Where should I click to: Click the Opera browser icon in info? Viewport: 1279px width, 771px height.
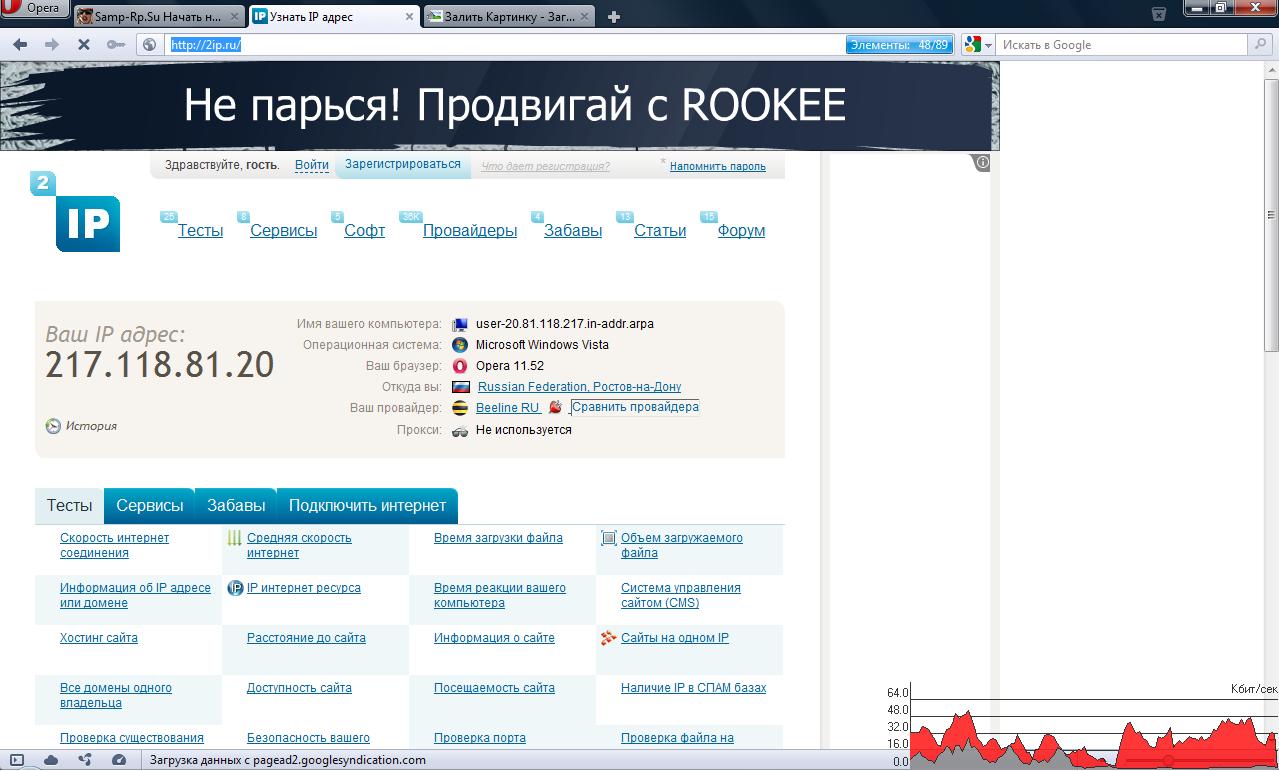(x=460, y=366)
